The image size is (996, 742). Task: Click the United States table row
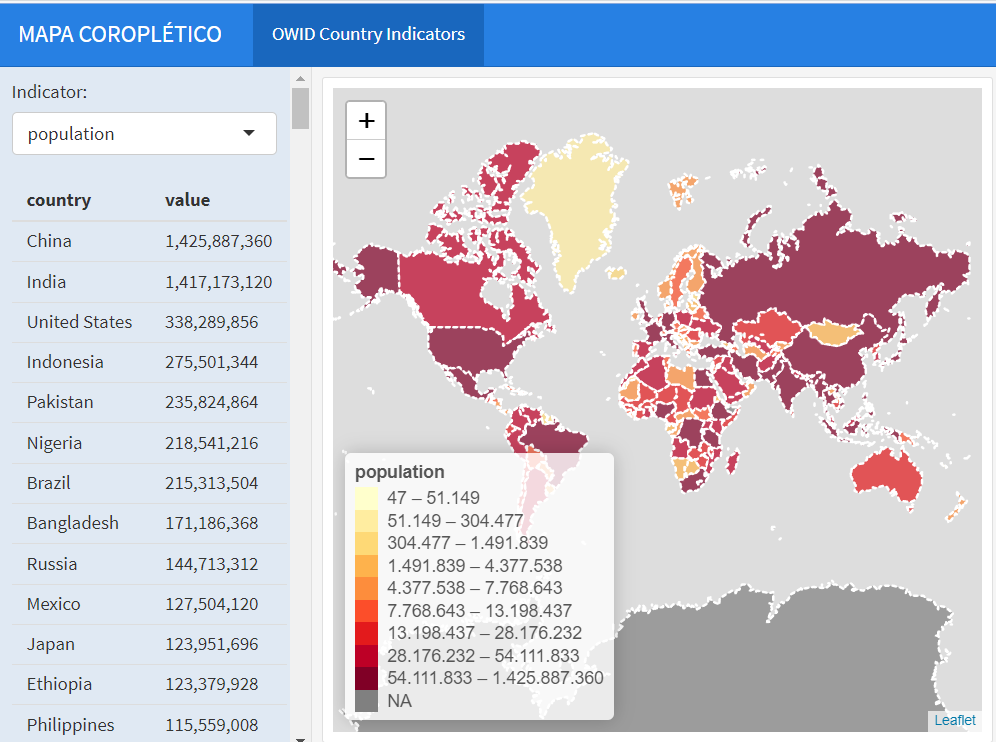[149, 322]
